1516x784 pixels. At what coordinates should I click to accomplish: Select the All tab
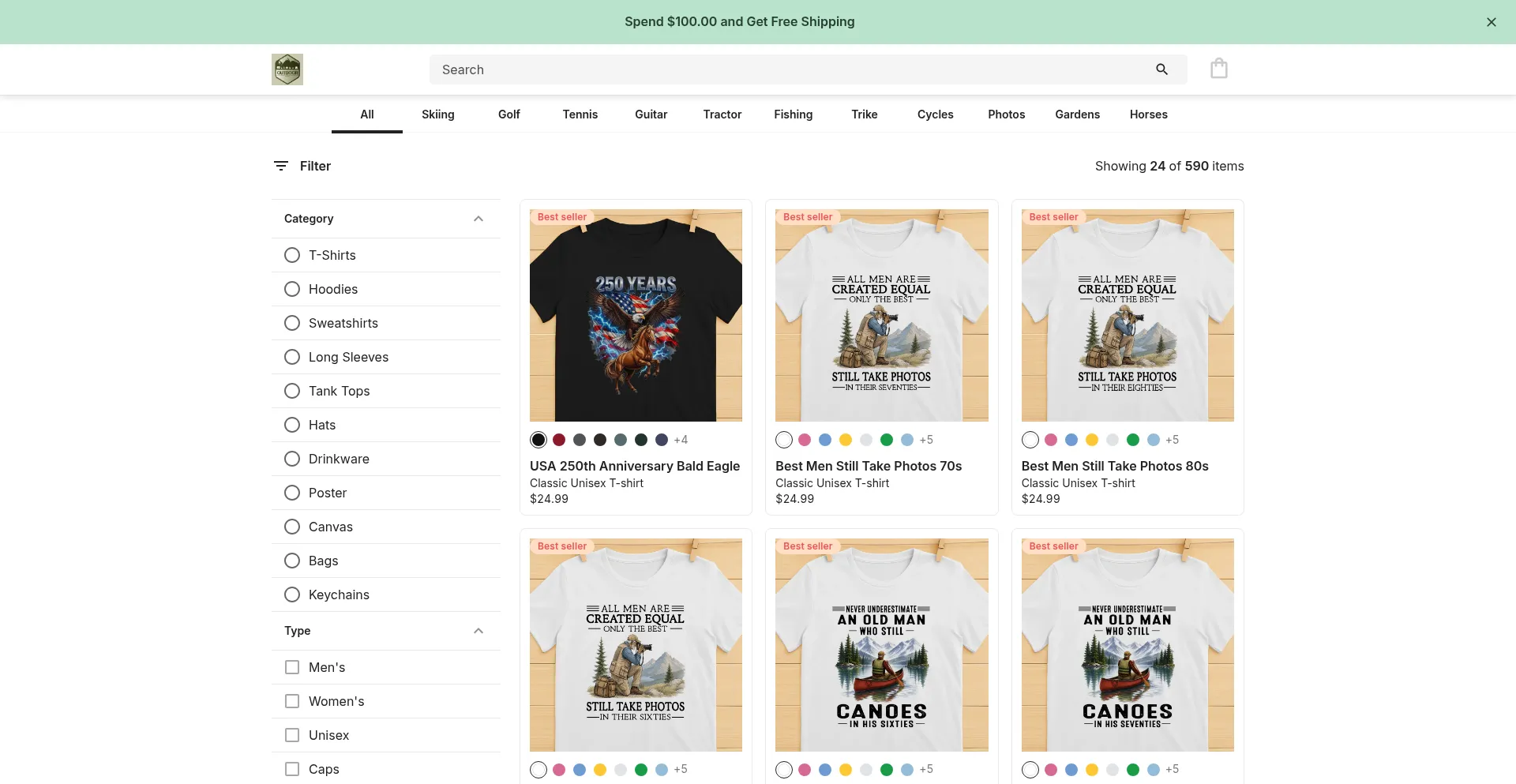tap(367, 114)
